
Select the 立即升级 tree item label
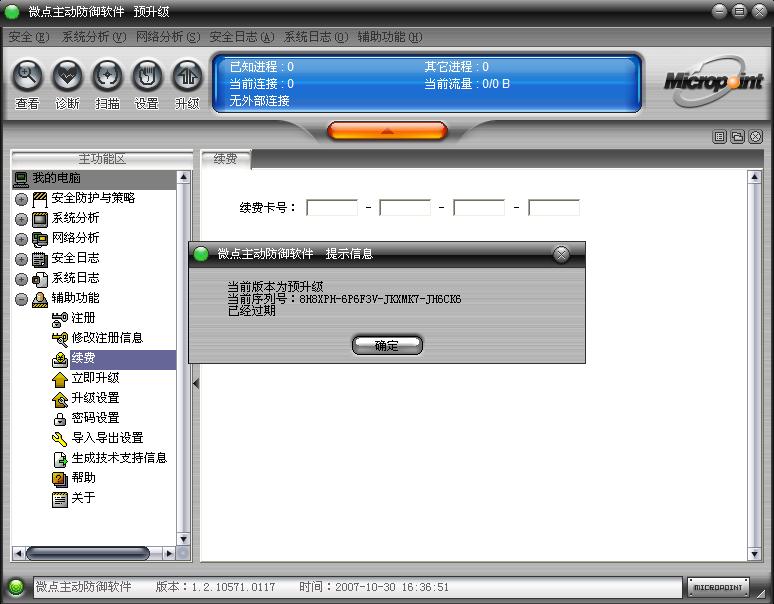[x=96, y=378]
